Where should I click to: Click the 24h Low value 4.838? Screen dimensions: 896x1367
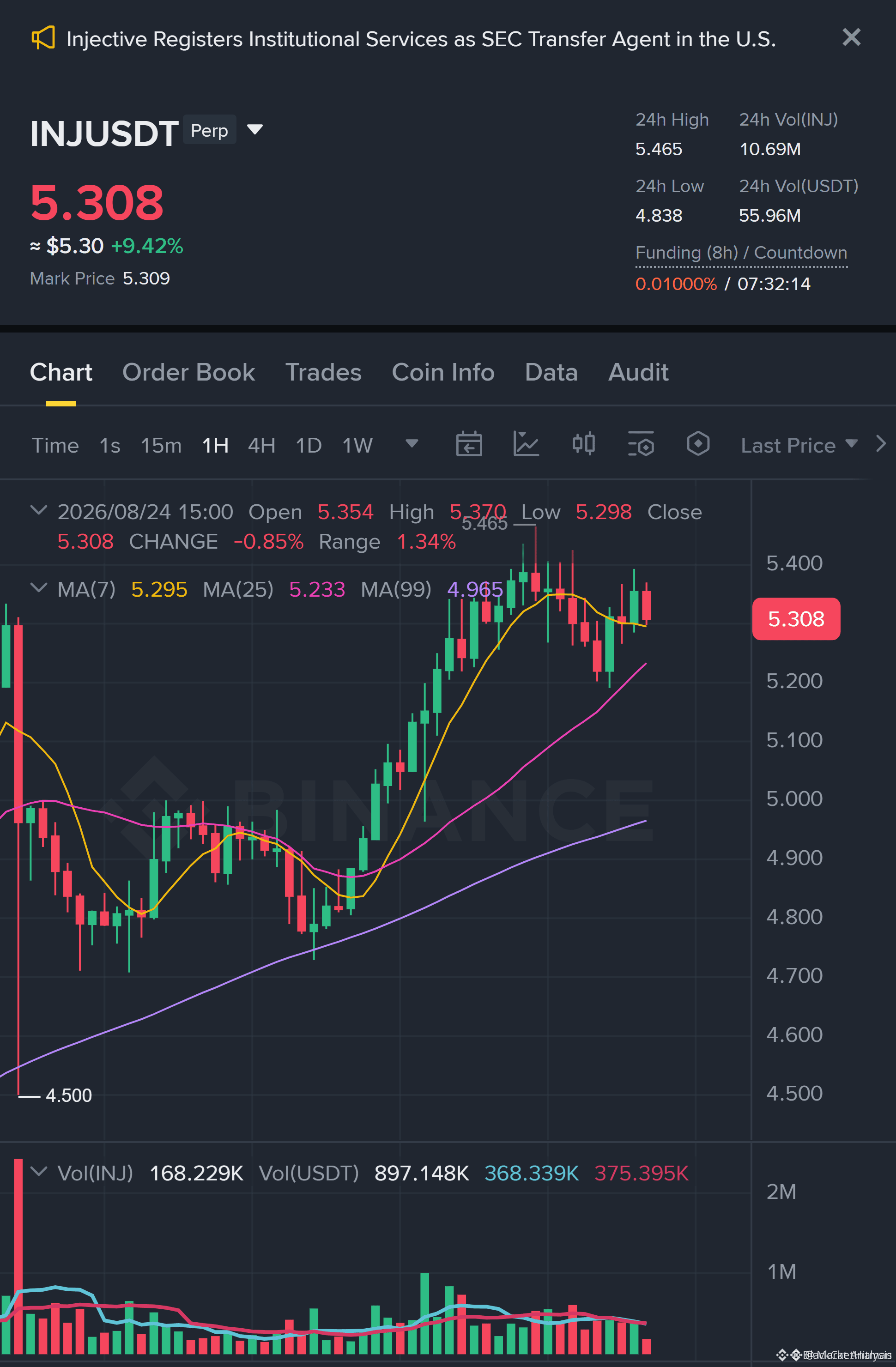click(659, 216)
